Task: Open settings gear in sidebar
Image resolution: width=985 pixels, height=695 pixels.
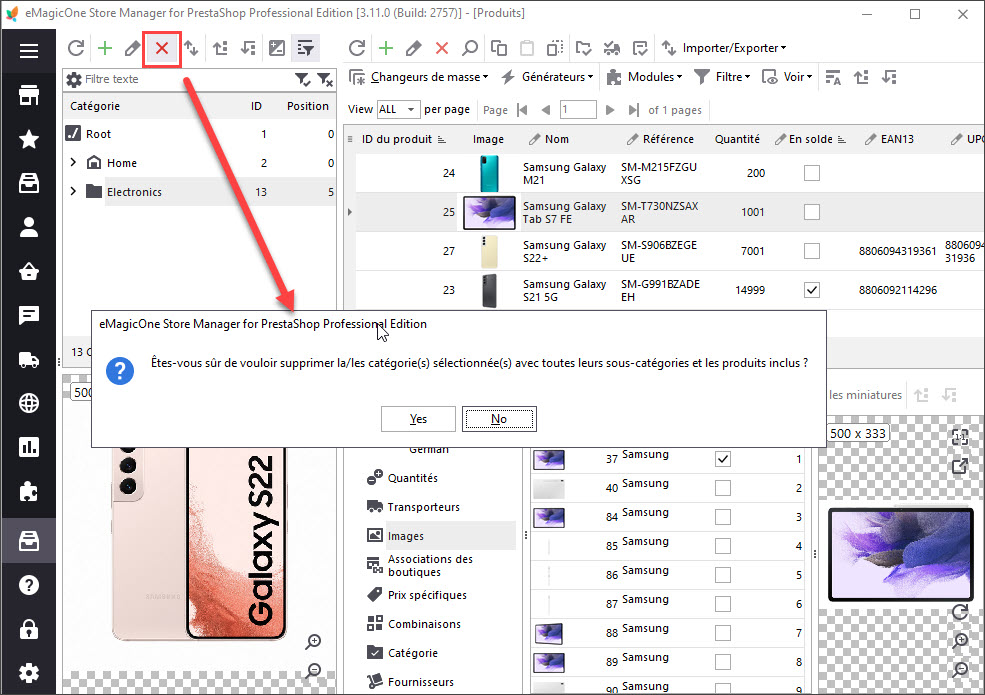Action: (29, 673)
